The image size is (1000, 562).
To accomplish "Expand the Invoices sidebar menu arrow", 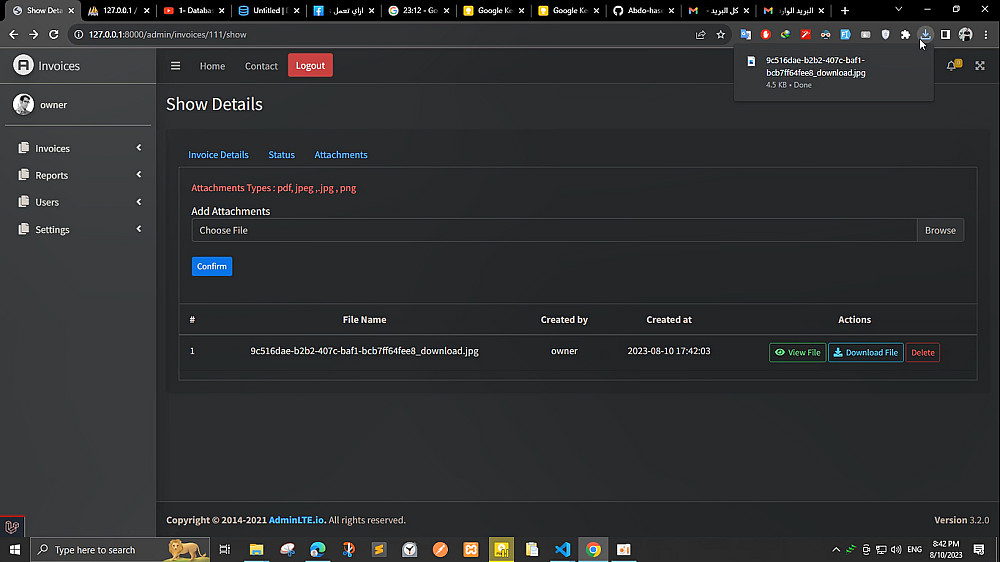I will pos(138,148).
